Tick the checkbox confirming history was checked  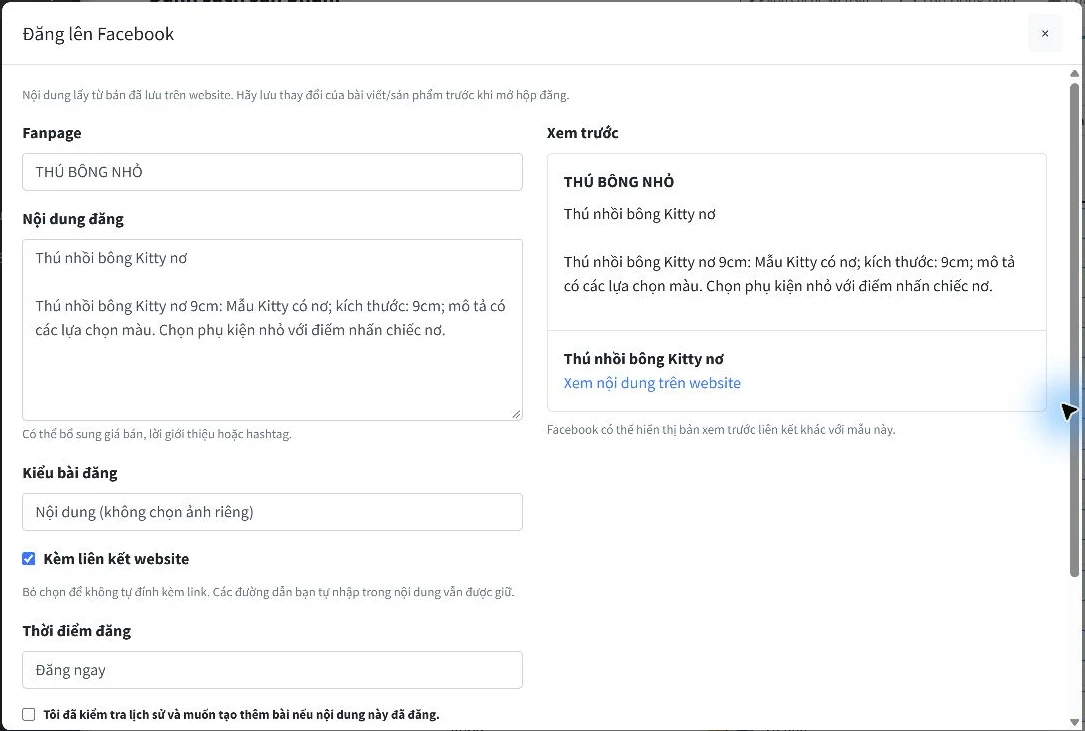[28, 714]
